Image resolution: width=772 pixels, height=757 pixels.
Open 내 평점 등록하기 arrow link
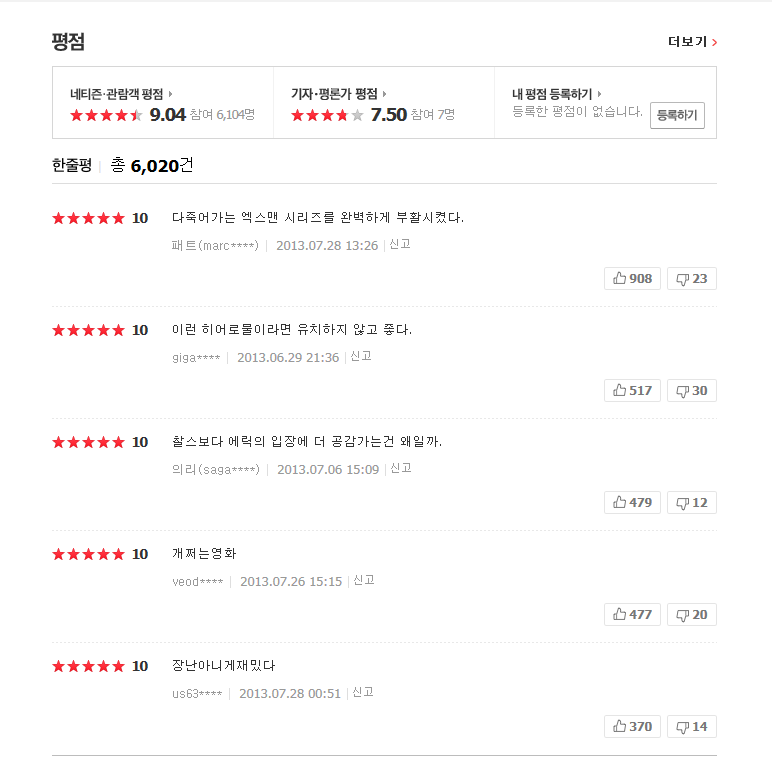pos(600,94)
